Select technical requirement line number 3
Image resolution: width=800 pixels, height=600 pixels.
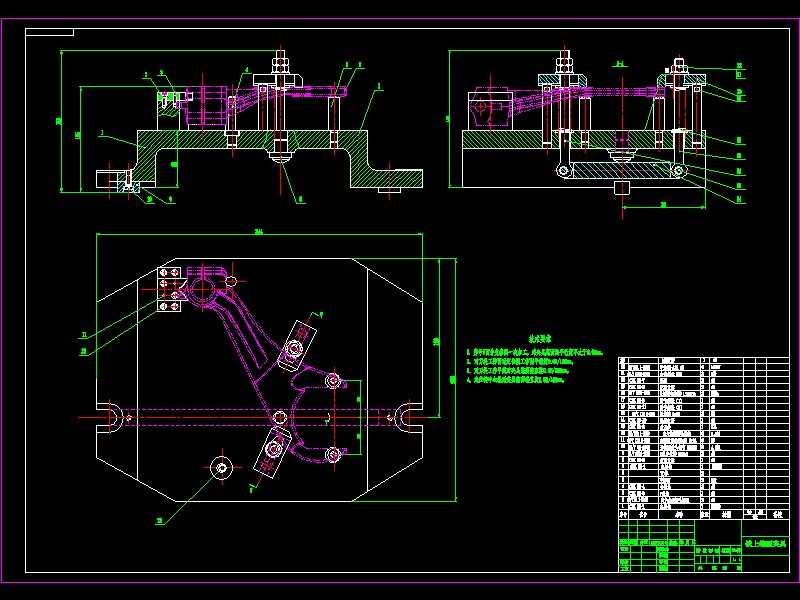click(518, 370)
